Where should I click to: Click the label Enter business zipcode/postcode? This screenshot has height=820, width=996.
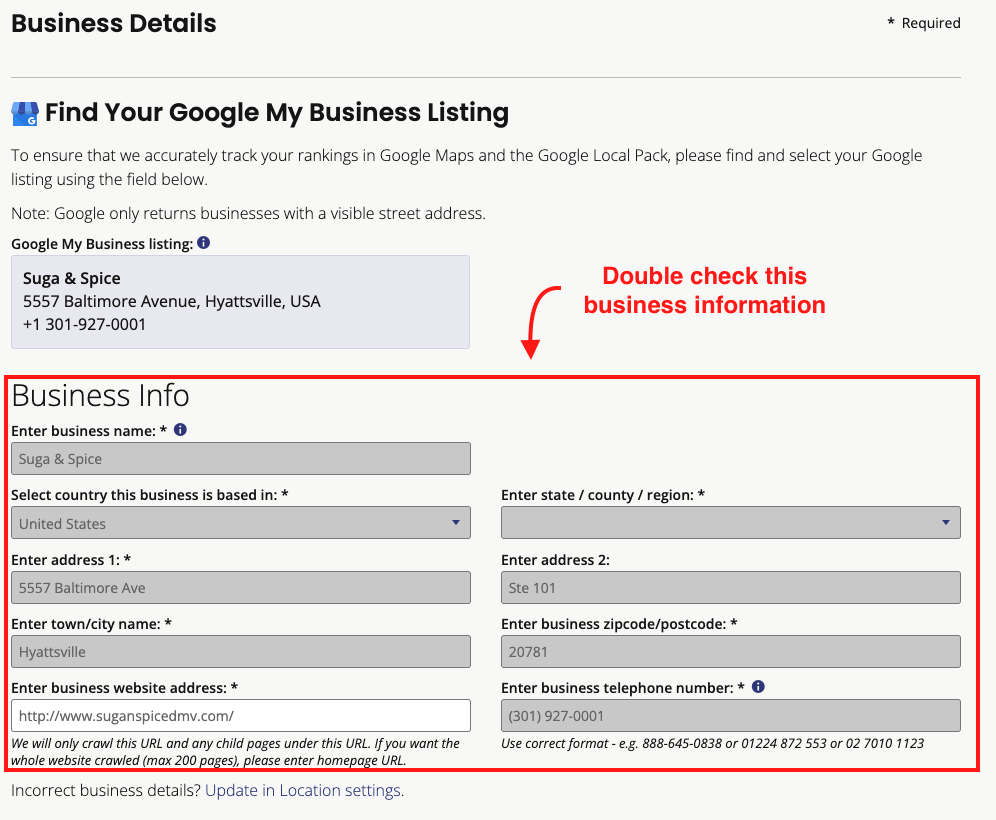point(619,624)
